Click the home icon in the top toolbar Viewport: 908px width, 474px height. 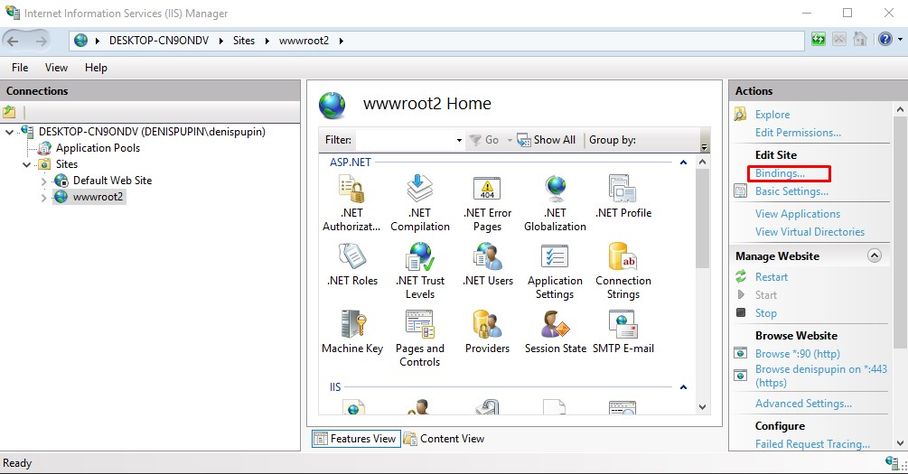[860, 39]
